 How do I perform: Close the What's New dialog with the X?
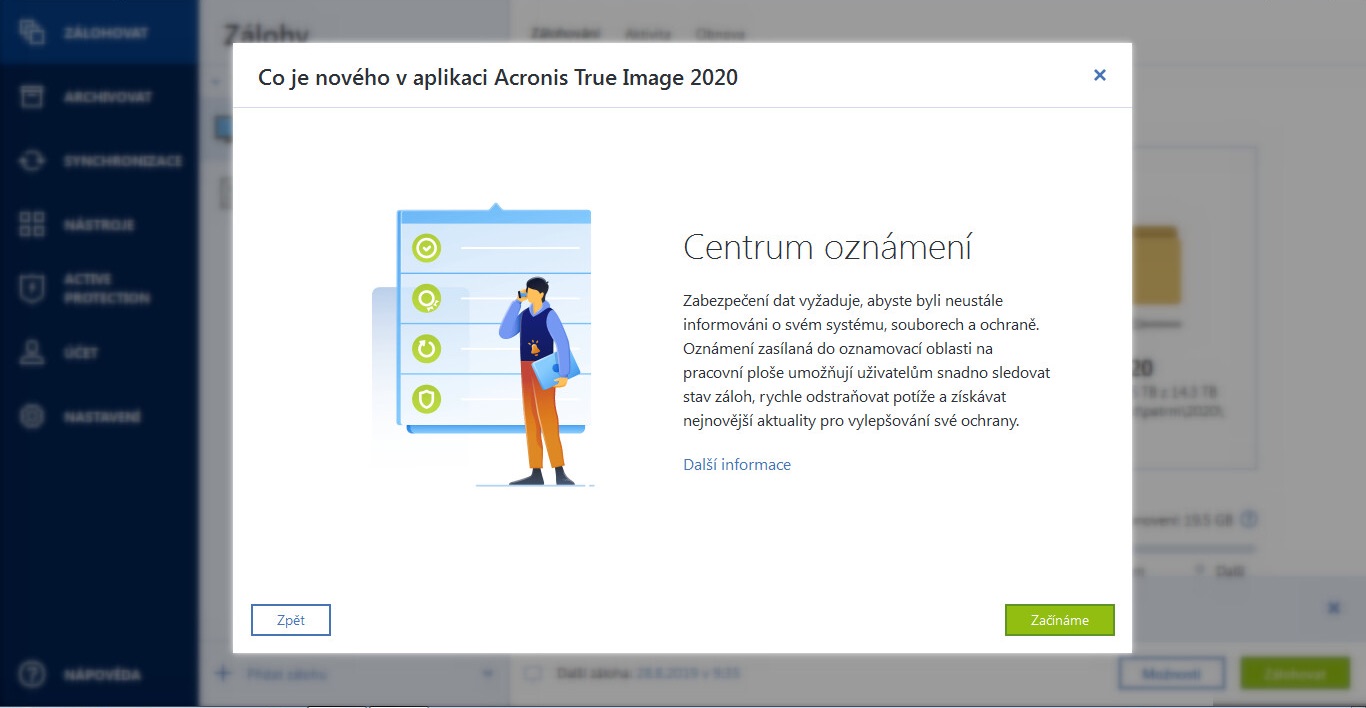pyautogui.click(x=1100, y=75)
